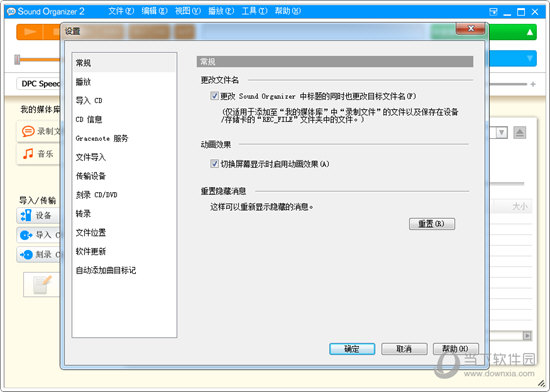Click the 重置 (R) button
Screen dimensions: 550x392
(432, 224)
